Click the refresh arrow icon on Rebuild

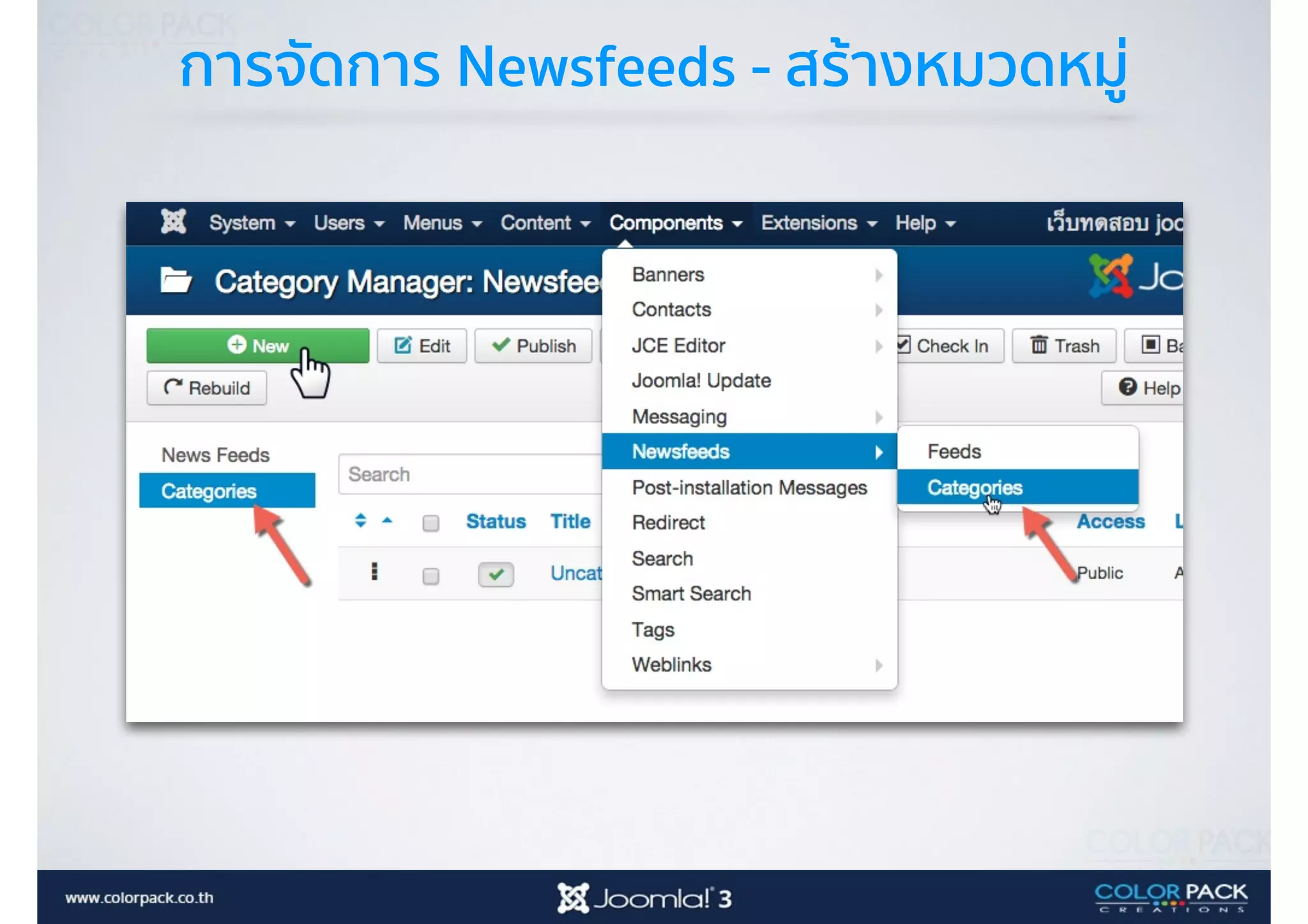point(173,387)
